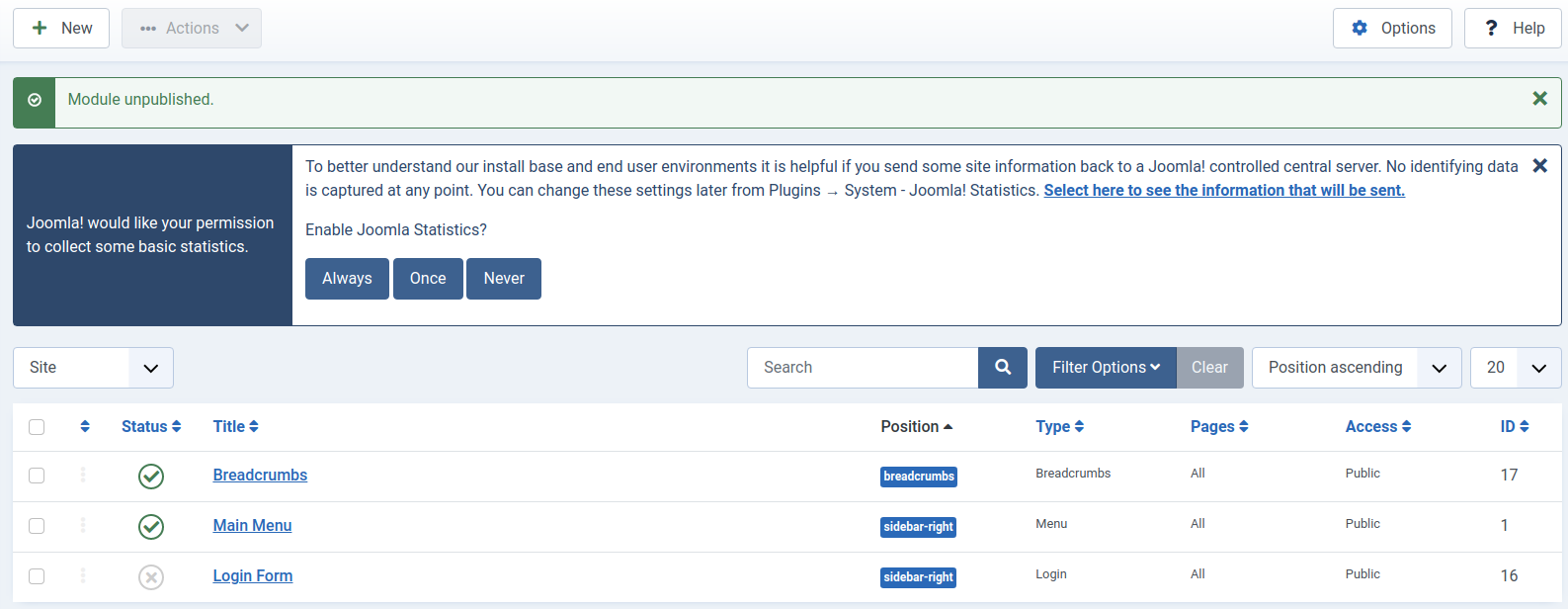Sort by the ordering column arrows icon
The width and height of the screenshot is (1568, 609).
pyautogui.click(x=85, y=426)
